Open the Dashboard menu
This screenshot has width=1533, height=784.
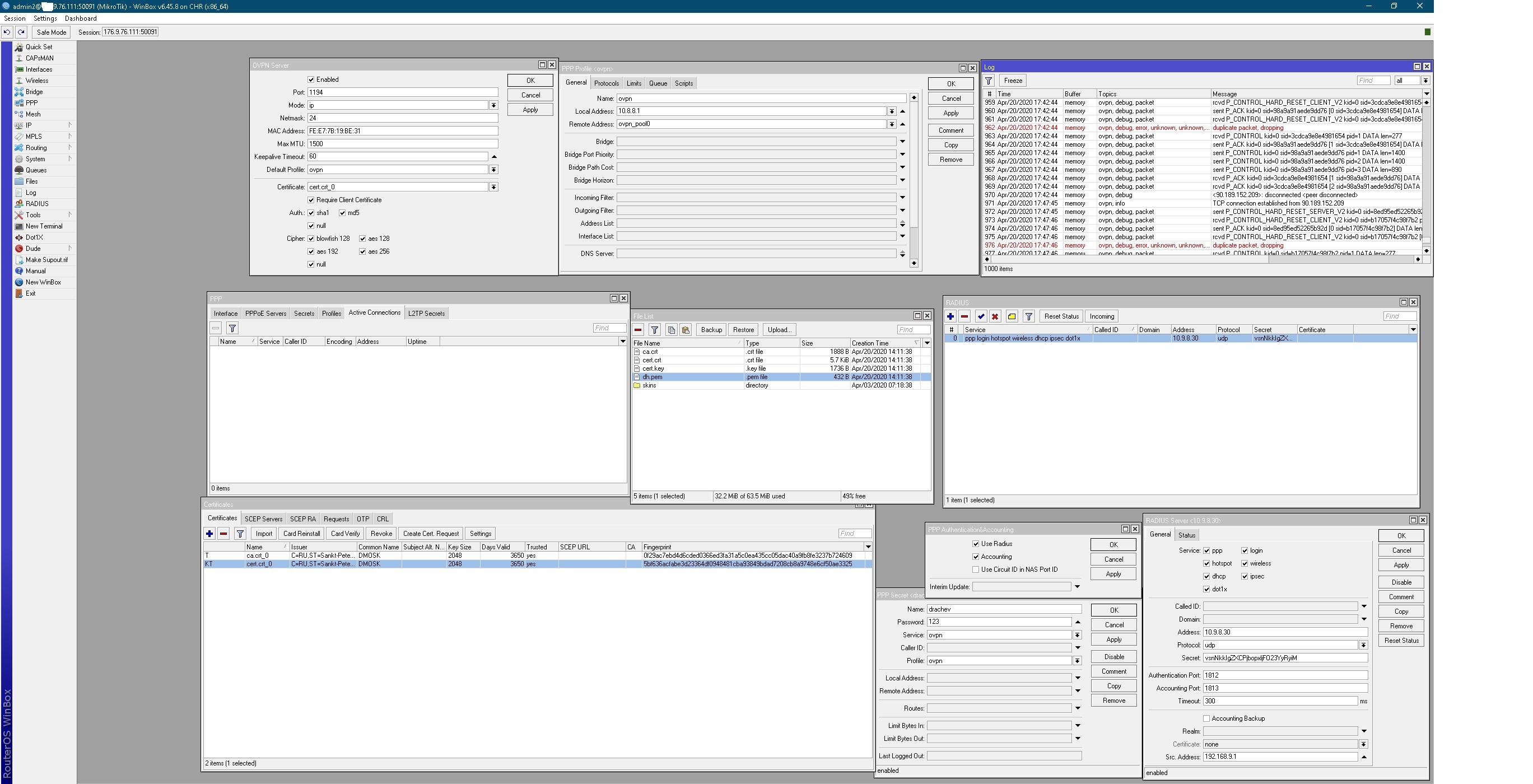(80, 18)
